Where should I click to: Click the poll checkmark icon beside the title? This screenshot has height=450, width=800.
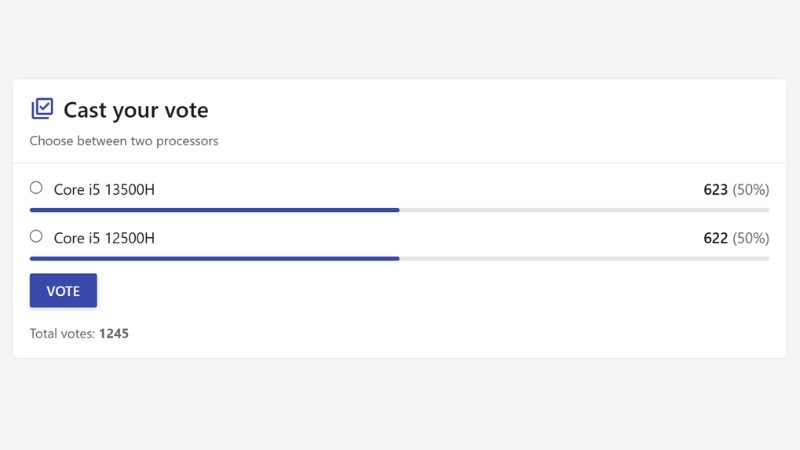42,109
